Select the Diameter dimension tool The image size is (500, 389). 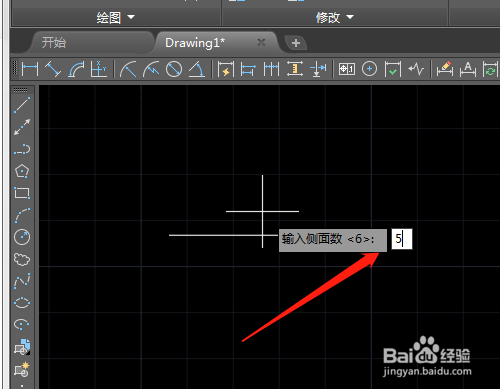(174, 69)
